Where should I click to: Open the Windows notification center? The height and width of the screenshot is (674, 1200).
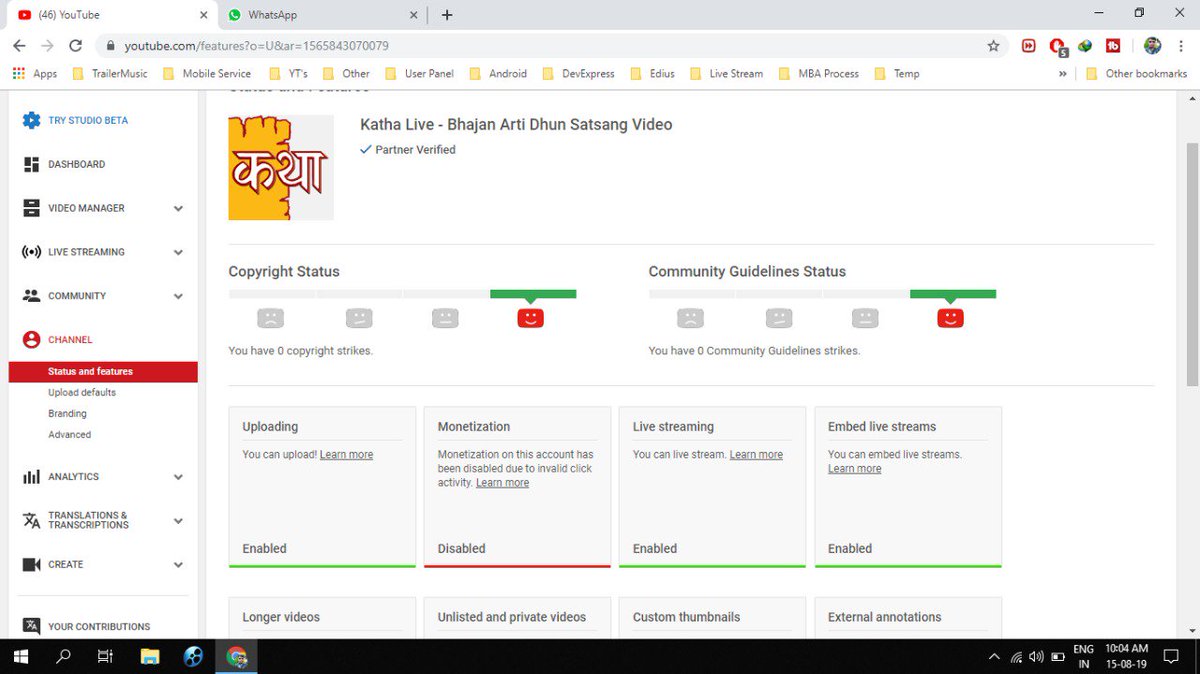[x=1173, y=657]
